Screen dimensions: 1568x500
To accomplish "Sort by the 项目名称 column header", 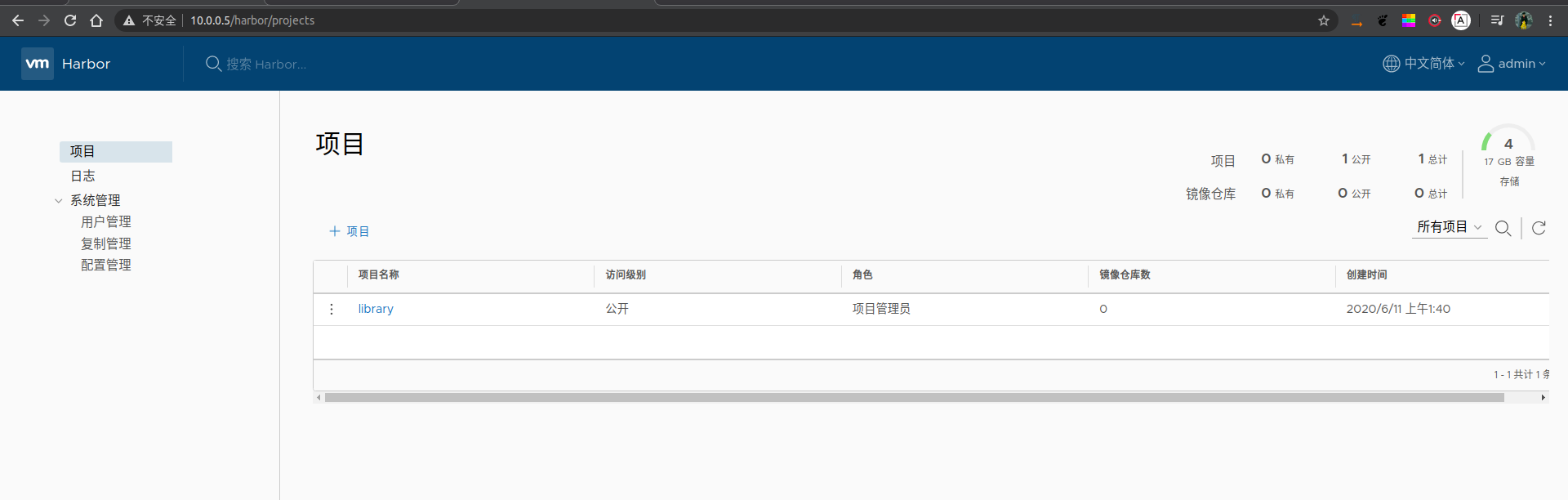I will pyautogui.click(x=378, y=275).
